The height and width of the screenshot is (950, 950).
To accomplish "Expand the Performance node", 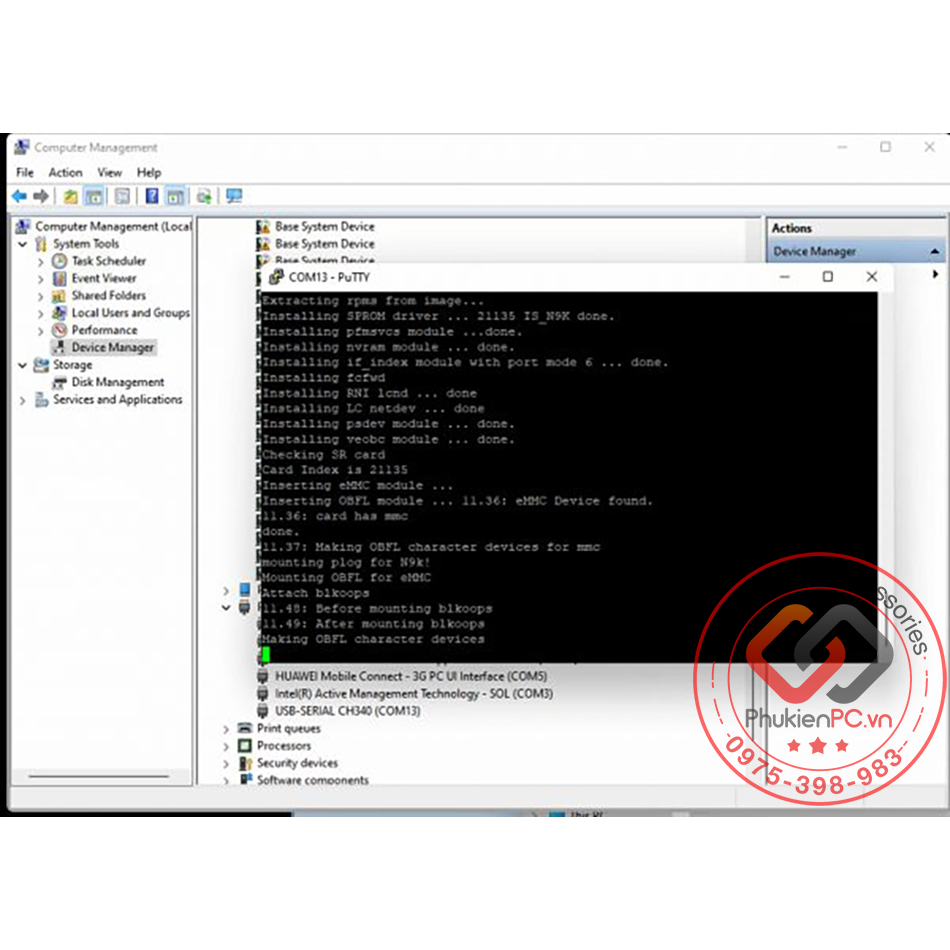I will [x=41, y=331].
